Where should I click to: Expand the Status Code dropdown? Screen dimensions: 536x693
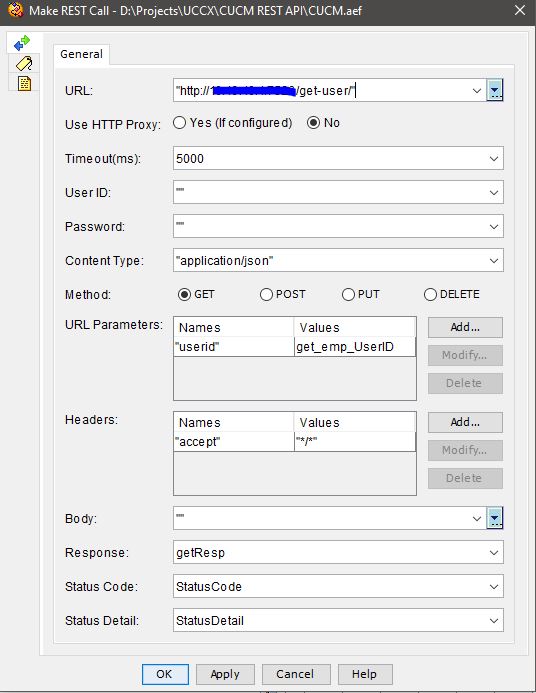click(494, 586)
